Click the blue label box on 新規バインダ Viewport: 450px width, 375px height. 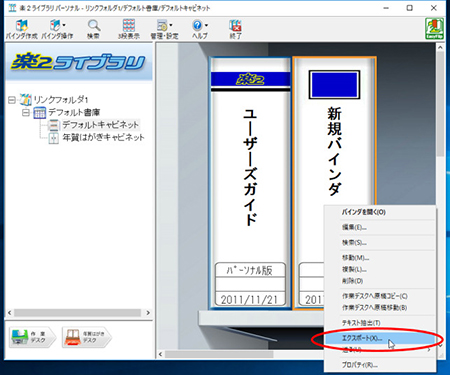[x=334, y=85]
